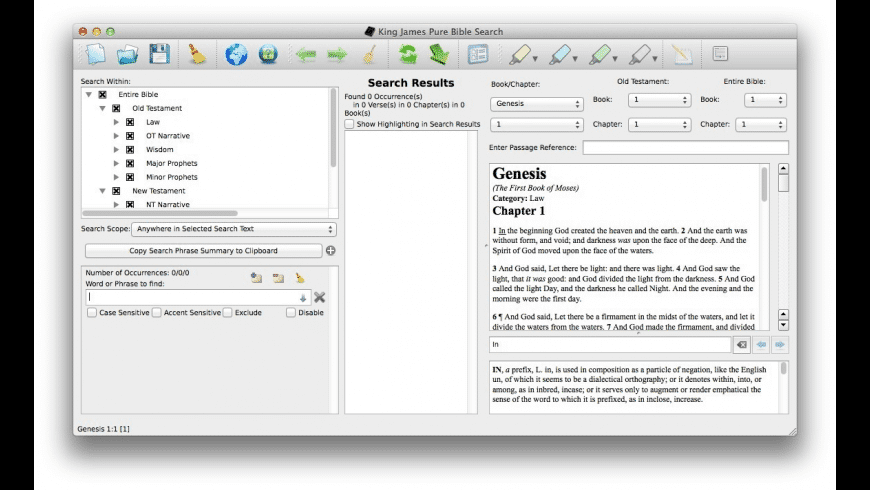Image resolution: width=870 pixels, height=490 pixels.
Task: Go back in history with green left arrow
Action: (306, 54)
